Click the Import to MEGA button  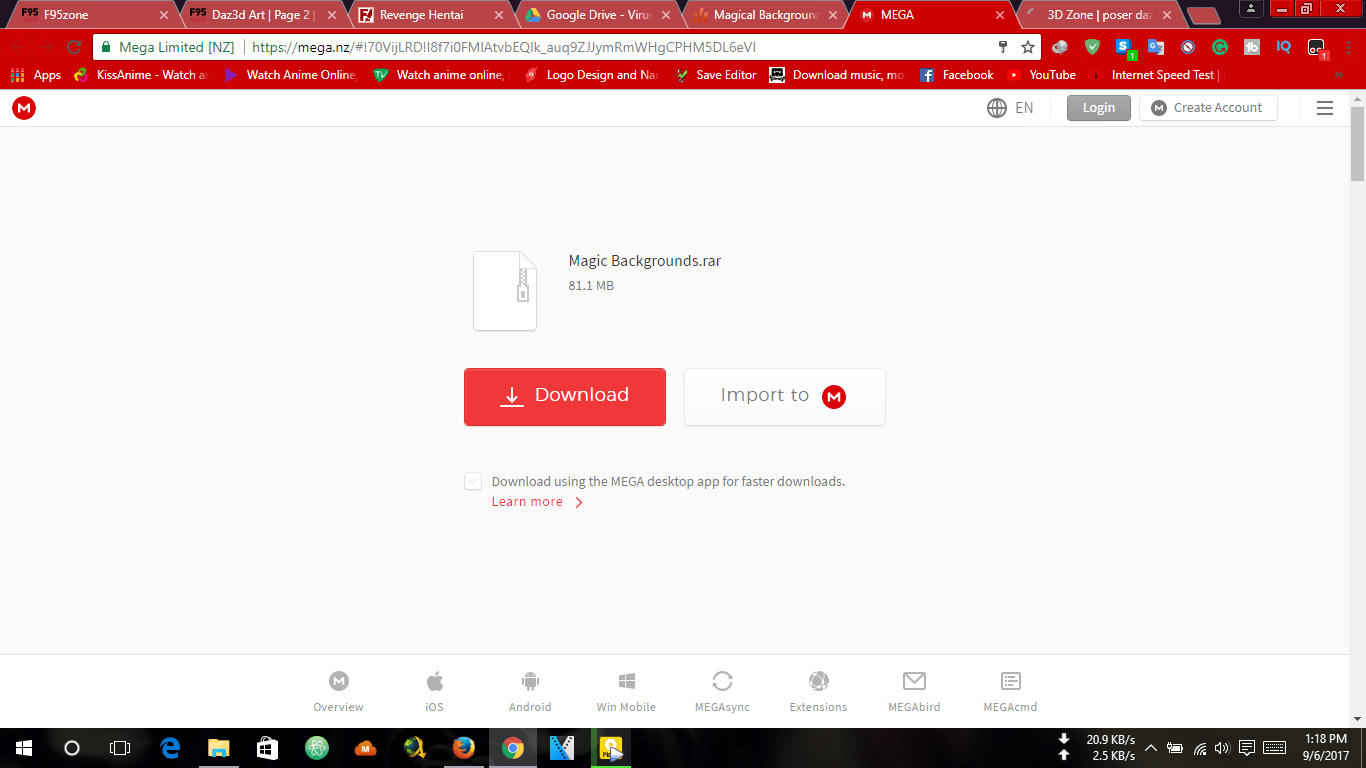tap(785, 397)
